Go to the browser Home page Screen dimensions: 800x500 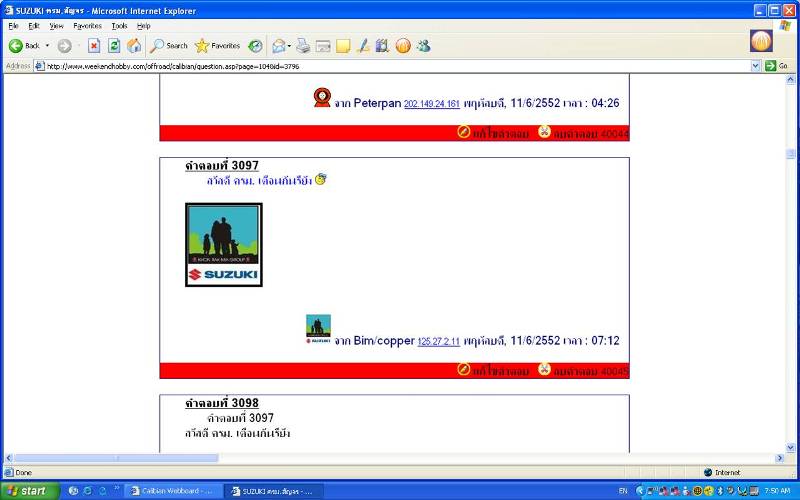134,46
